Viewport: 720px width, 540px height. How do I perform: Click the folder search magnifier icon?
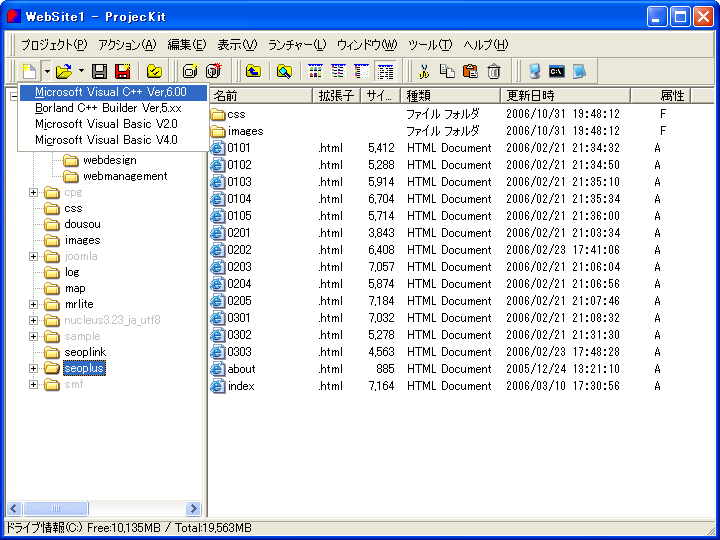tap(284, 71)
